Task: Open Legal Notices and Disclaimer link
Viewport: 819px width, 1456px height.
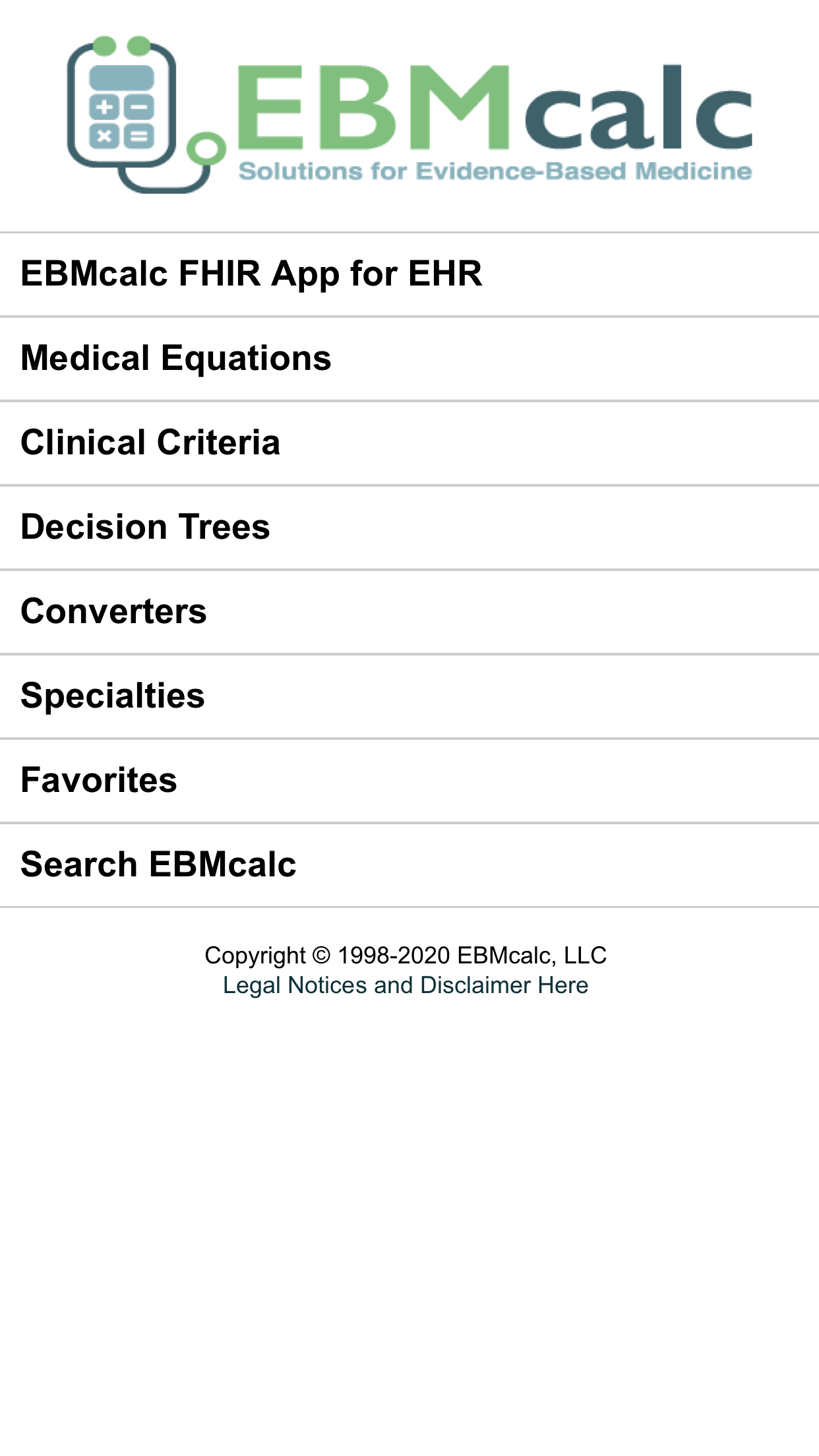Action: 406,985
